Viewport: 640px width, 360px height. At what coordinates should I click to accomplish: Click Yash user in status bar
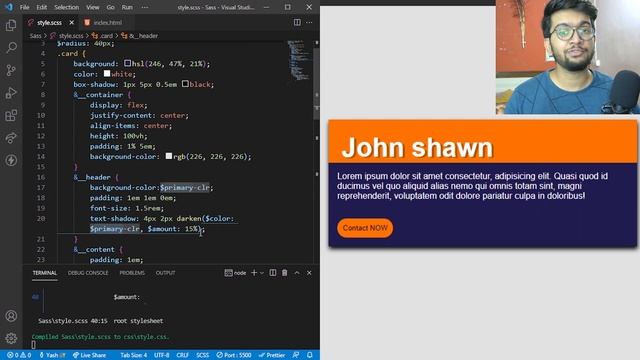52,355
